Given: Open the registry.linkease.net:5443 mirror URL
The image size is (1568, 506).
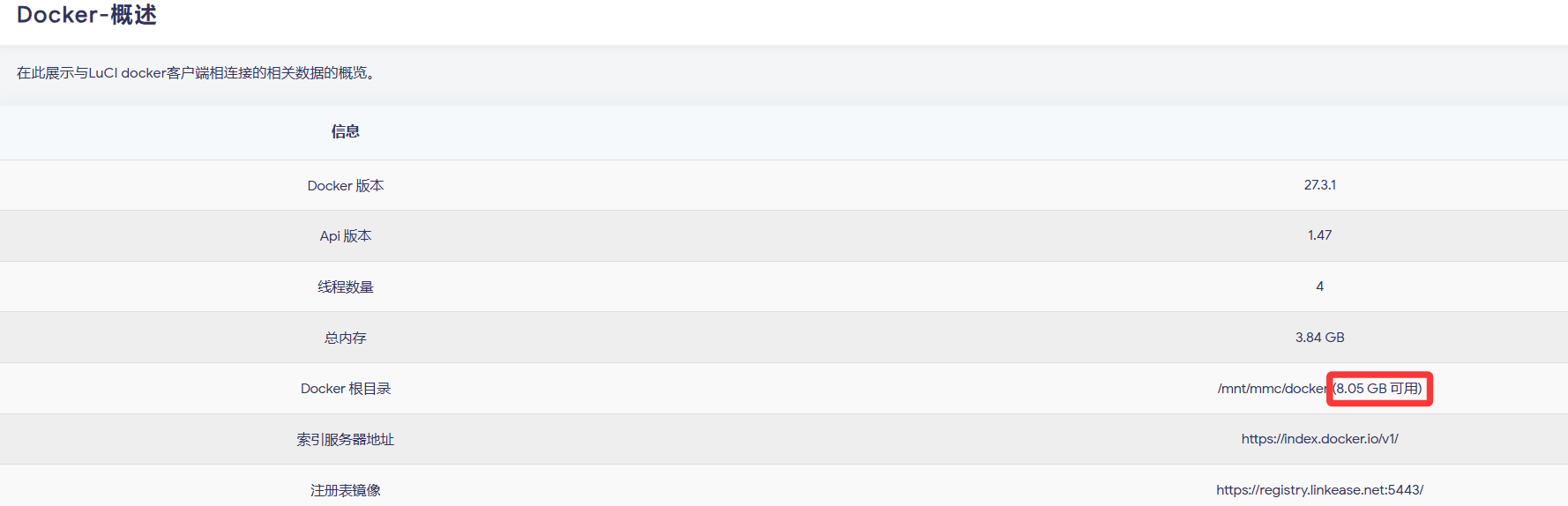Looking at the screenshot, I should click(1319, 490).
